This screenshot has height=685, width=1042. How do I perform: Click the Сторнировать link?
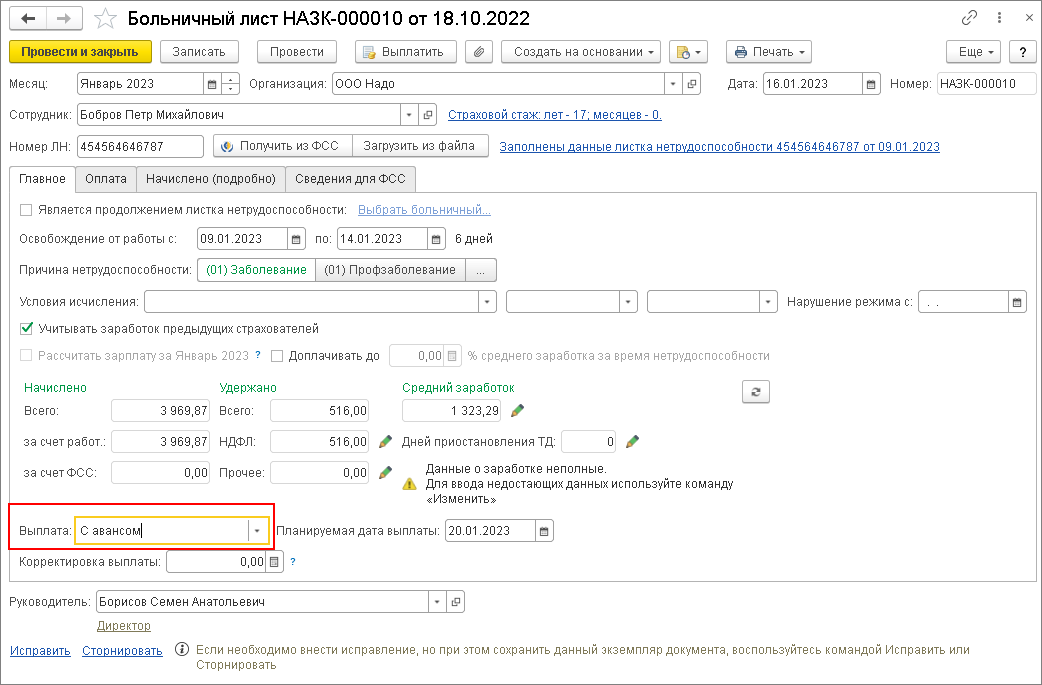(x=122, y=650)
